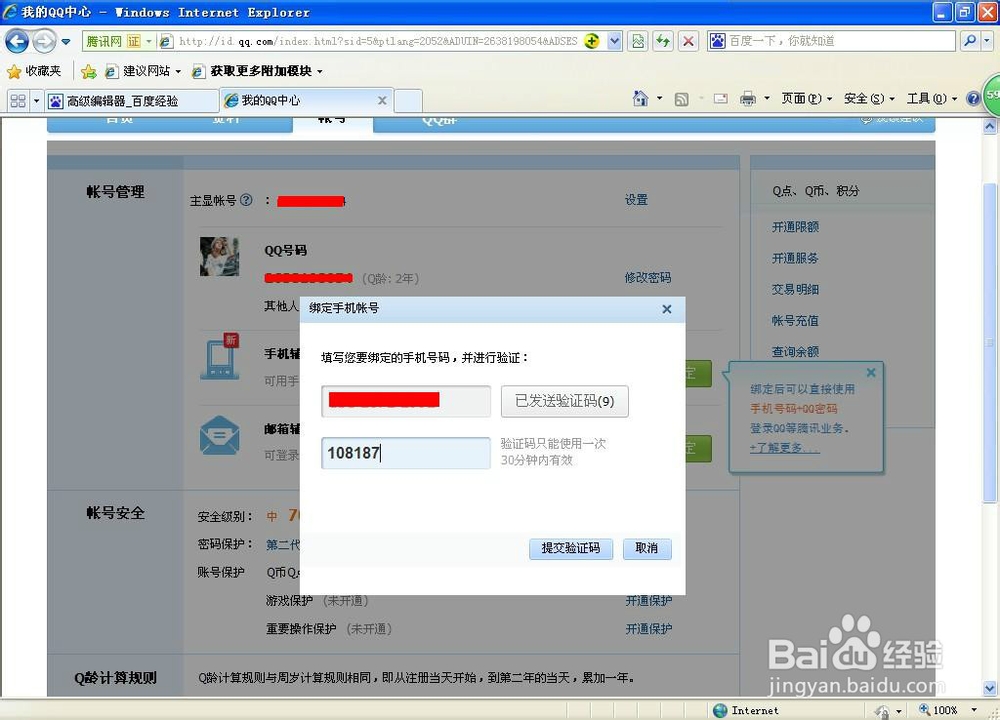The image size is (1000, 720).
Task: Close the 我的QQ中心 tab
Action: coord(382,100)
